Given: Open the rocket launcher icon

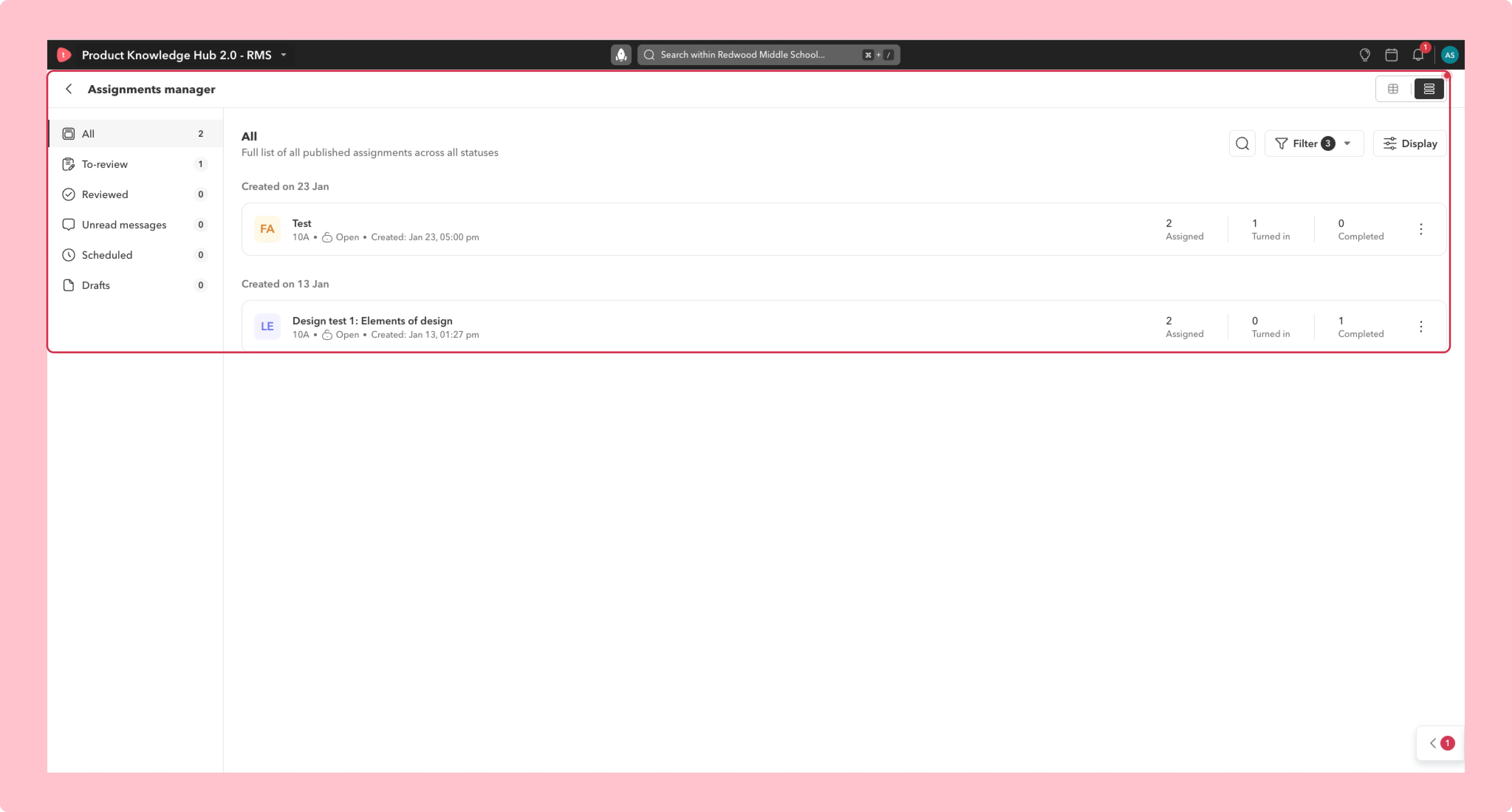Looking at the screenshot, I should click(x=621, y=55).
